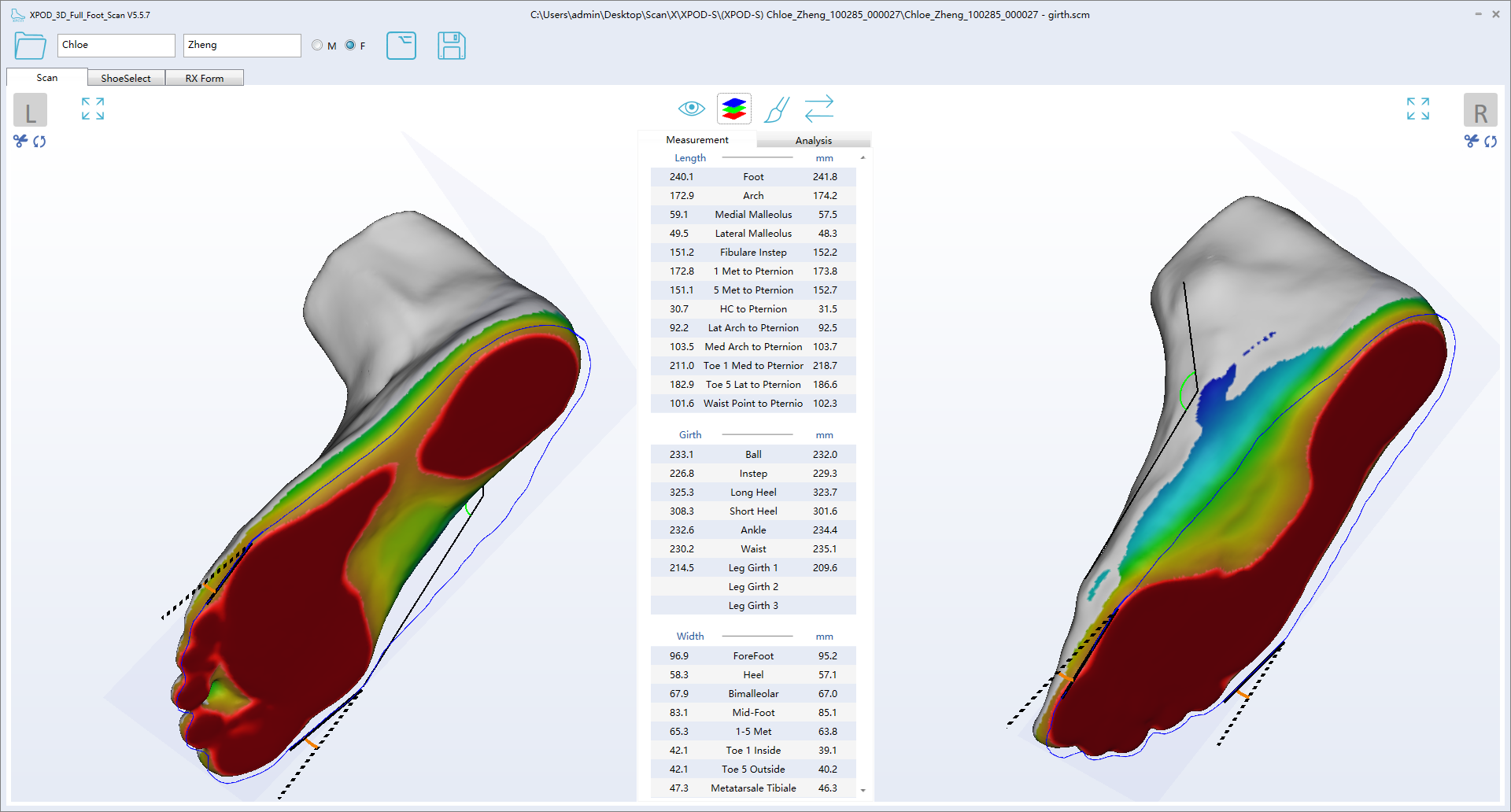Toggle the eye visibility icon
Screen dimensions: 1511x812
tap(691, 109)
